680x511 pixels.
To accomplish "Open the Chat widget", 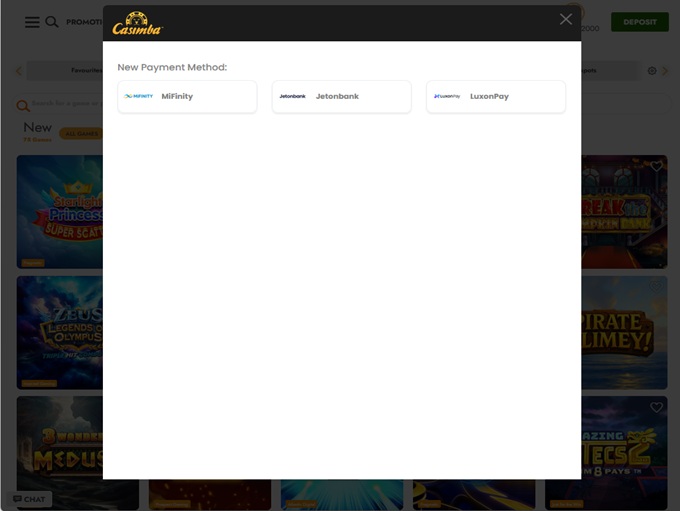I will (30, 499).
